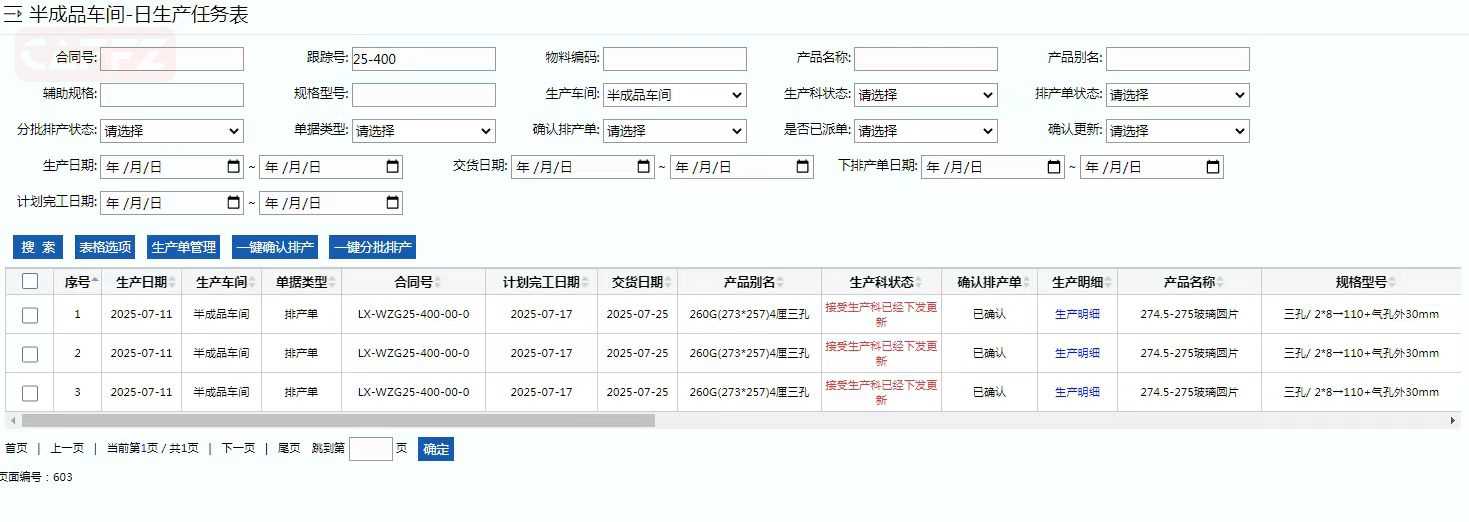Open the 单据类型 dropdown list

423,131
